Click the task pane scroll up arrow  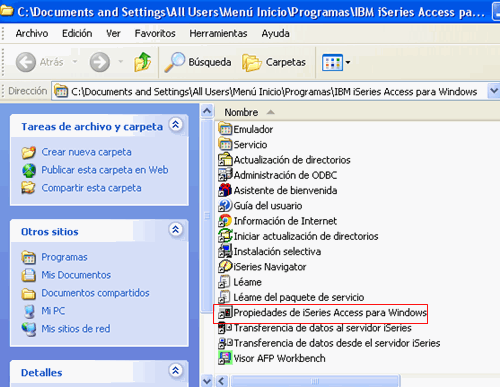pyautogui.click(x=207, y=111)
